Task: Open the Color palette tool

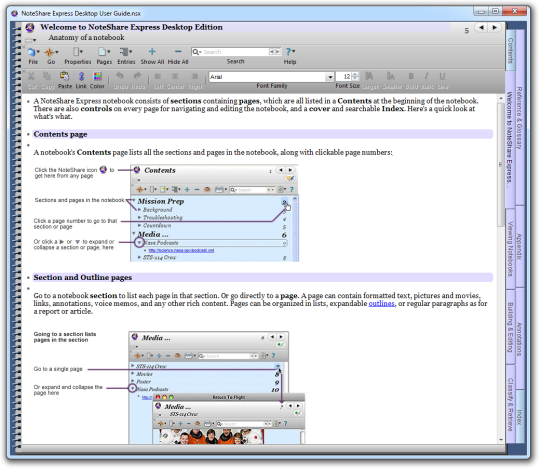Action: pos(97,76)
